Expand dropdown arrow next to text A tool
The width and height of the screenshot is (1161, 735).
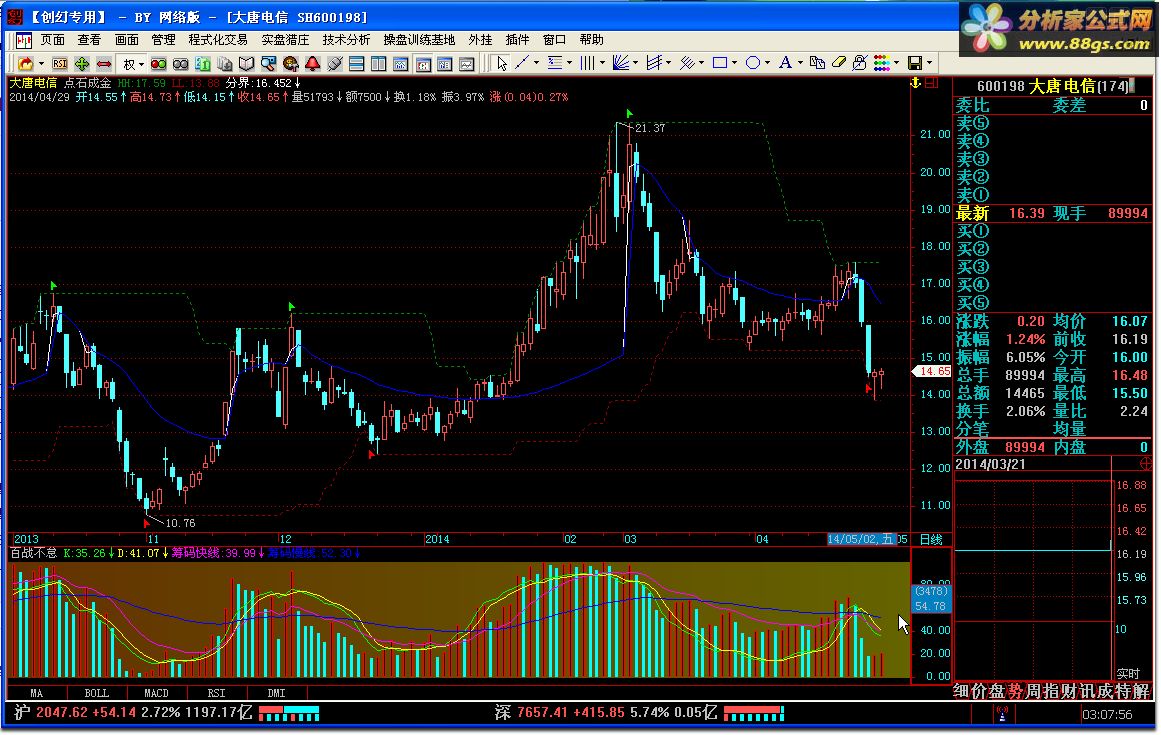click(x=800, y=63)
